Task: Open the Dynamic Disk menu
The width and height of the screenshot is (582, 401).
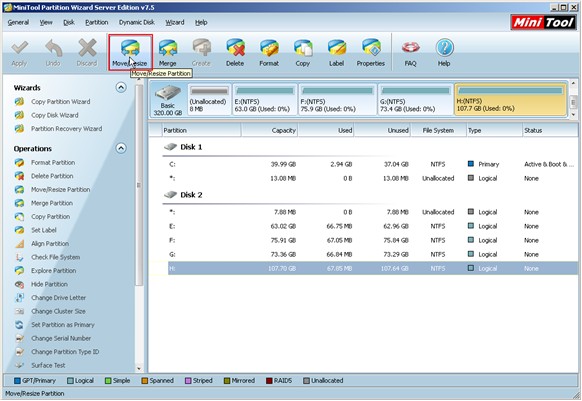Action: click(137, 23)
